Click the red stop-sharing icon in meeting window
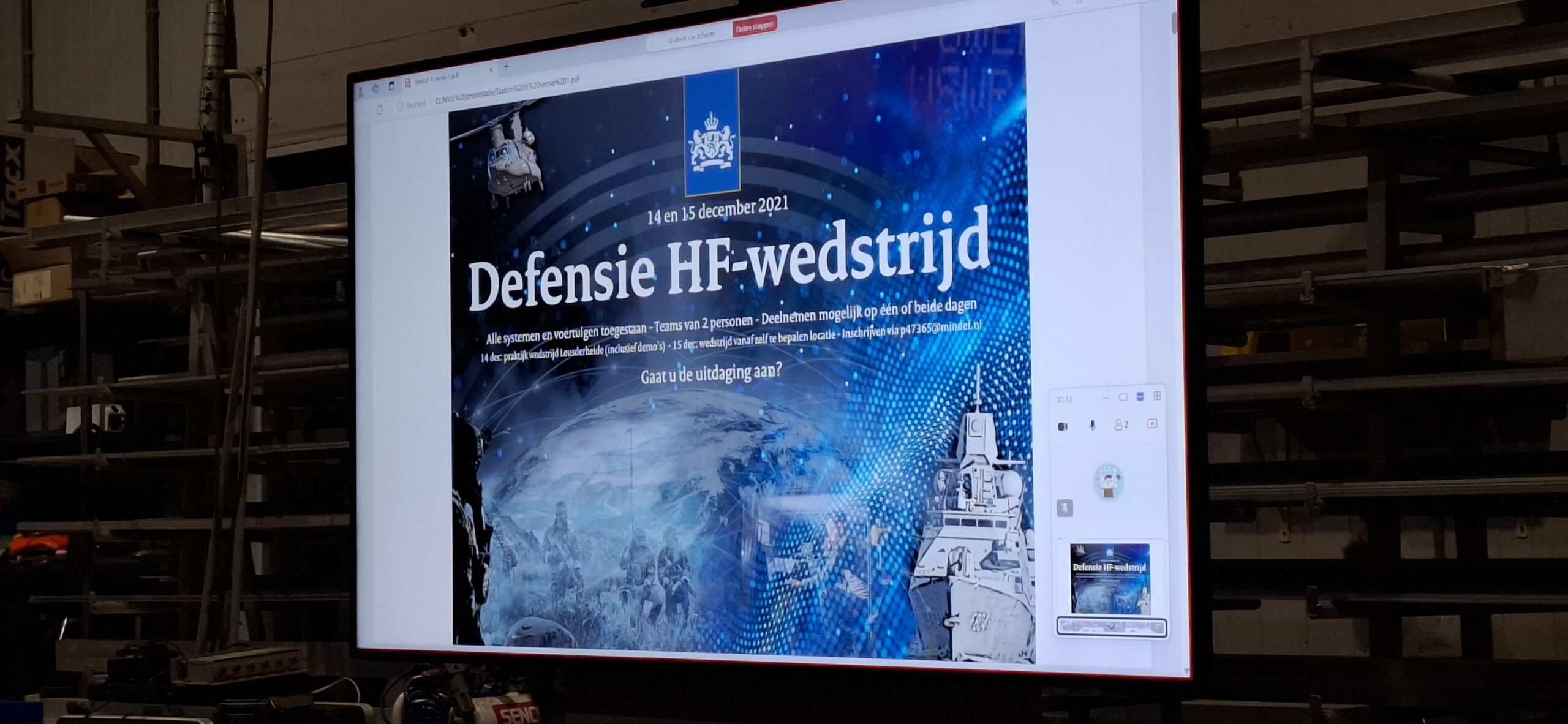This screenshot has width=1568, height=724. 1152,423
